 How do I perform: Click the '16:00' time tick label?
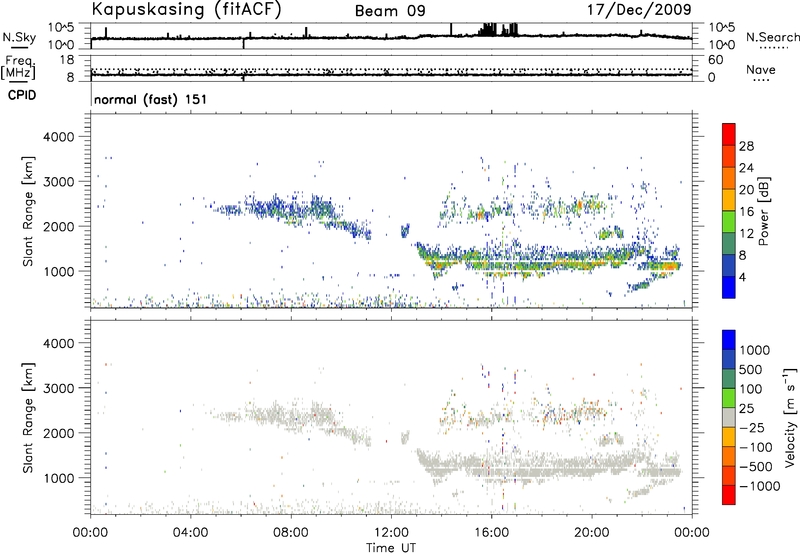tap(491, 533)
